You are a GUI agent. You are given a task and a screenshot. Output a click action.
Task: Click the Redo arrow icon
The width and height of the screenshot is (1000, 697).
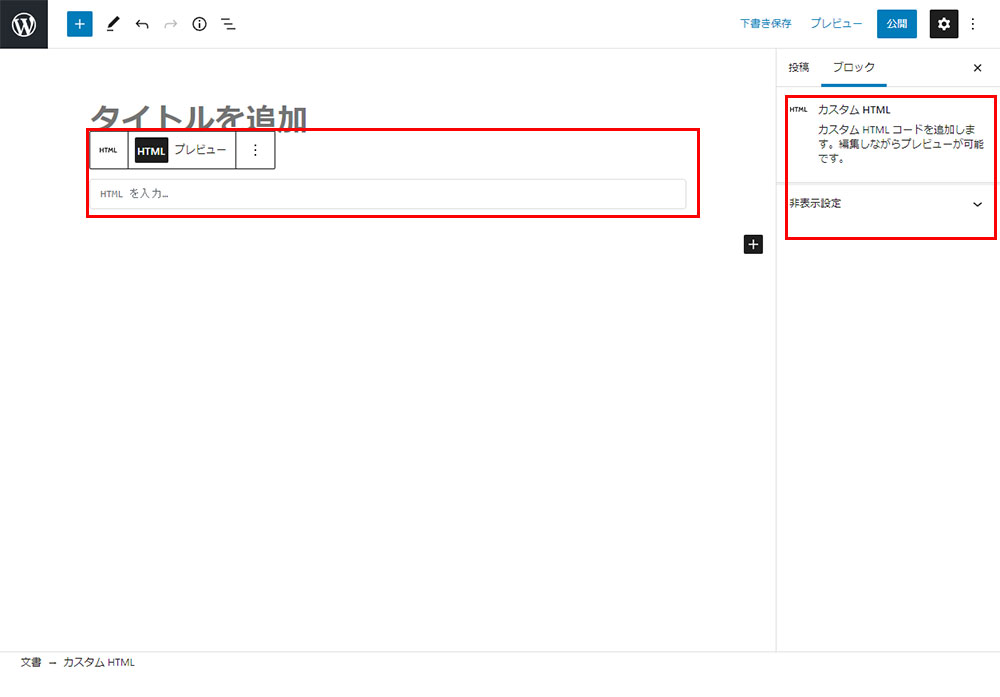pos(171,24)
